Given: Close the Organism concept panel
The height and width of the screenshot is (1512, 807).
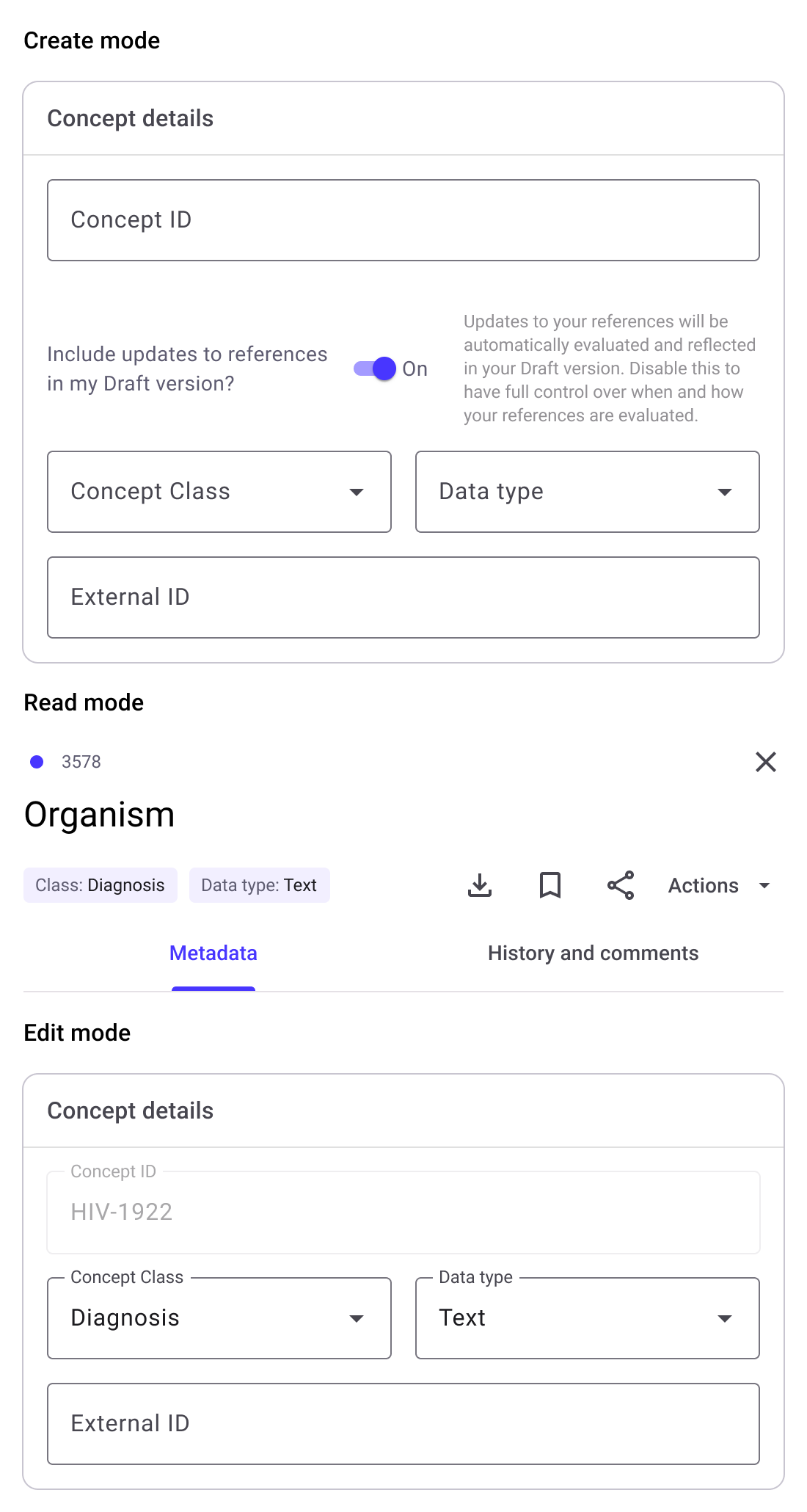Looking at the screenshot, I should pos(766,762).
